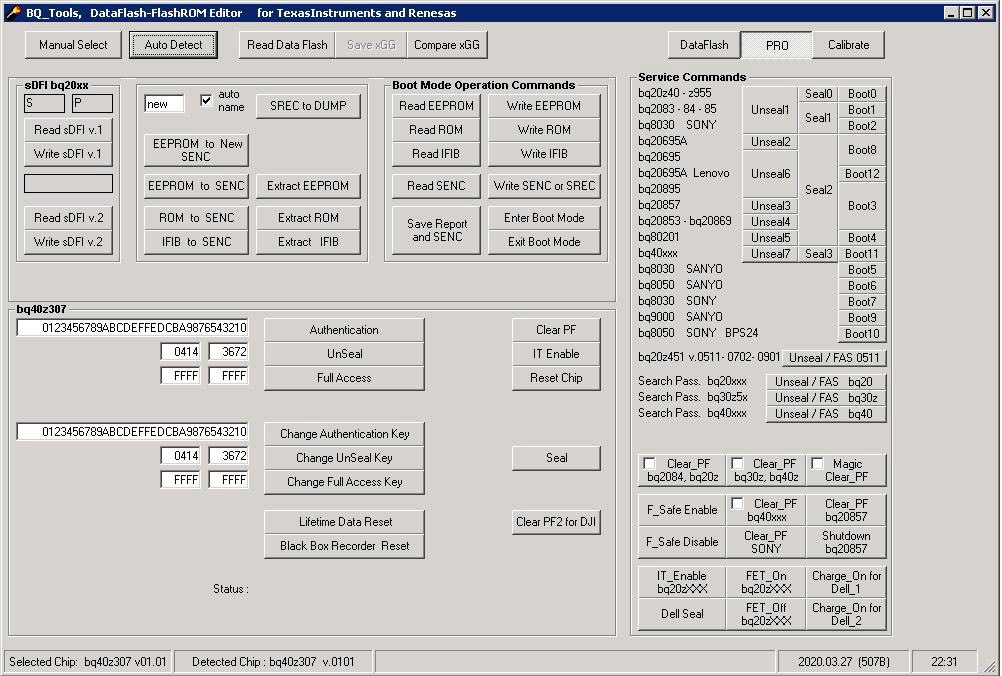Click FET_On bq20zXXX button
Image resolution: width=1002 pixels, height=676 pixels.
click(766, 582)
